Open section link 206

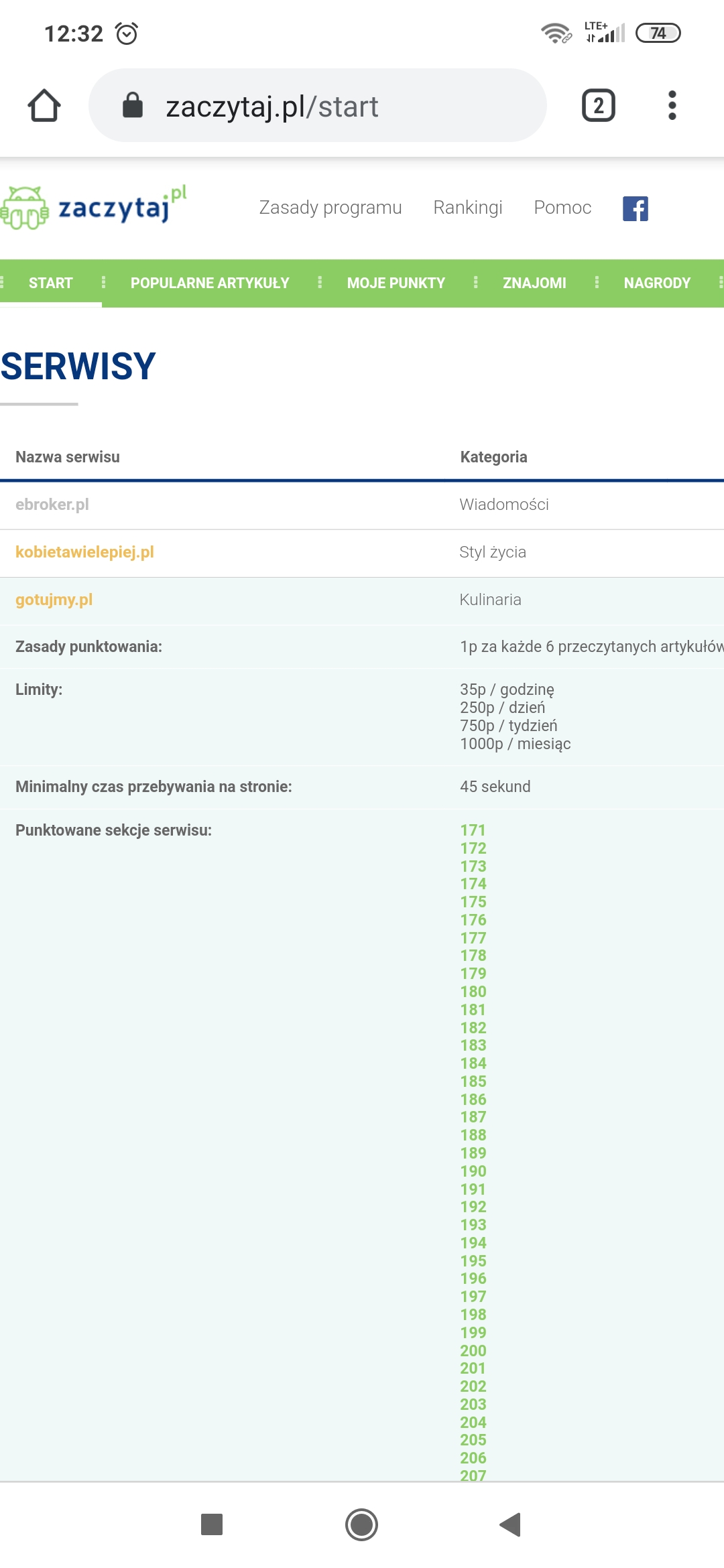(473, 1458)
